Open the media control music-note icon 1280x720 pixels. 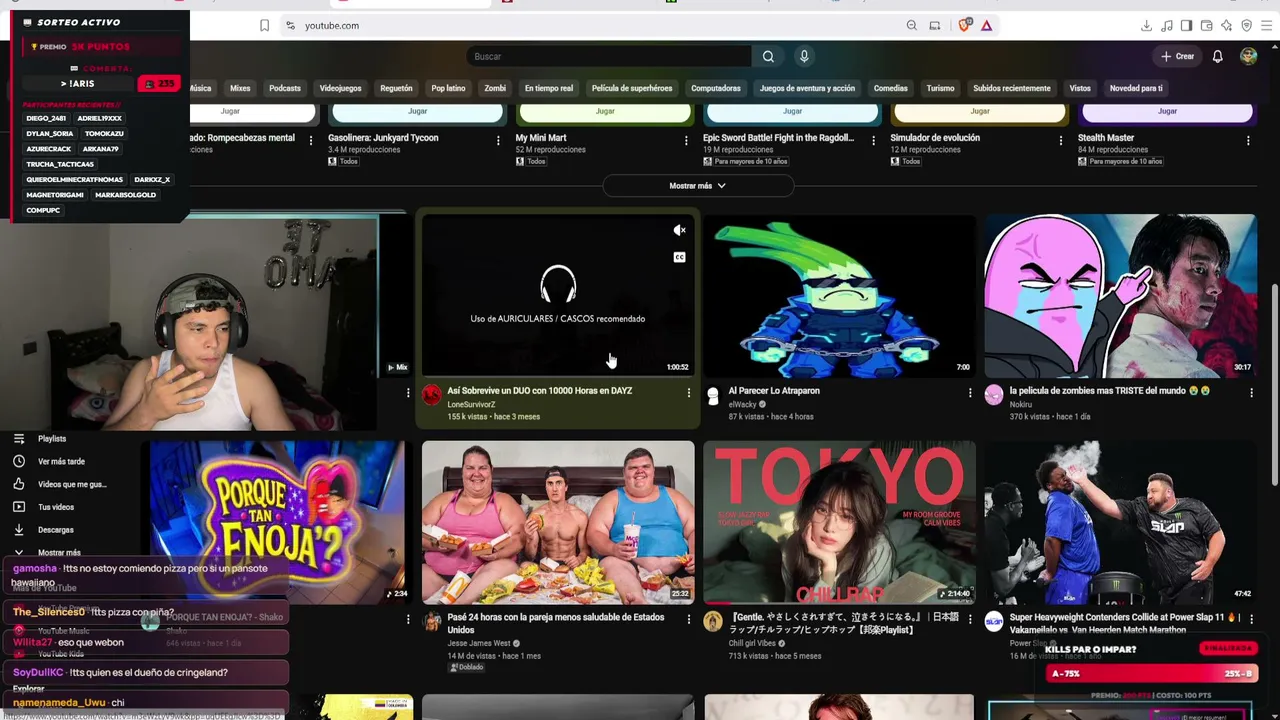[1166, 25]
